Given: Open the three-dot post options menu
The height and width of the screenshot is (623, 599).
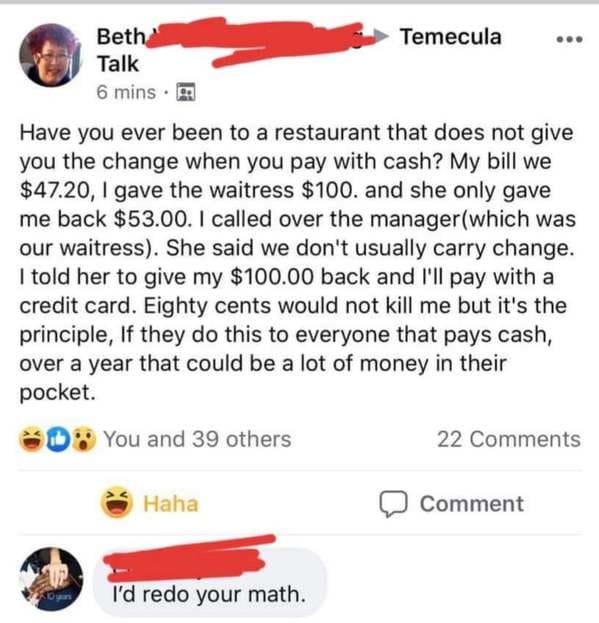Looking at the screenshot, I should [569, 39].
